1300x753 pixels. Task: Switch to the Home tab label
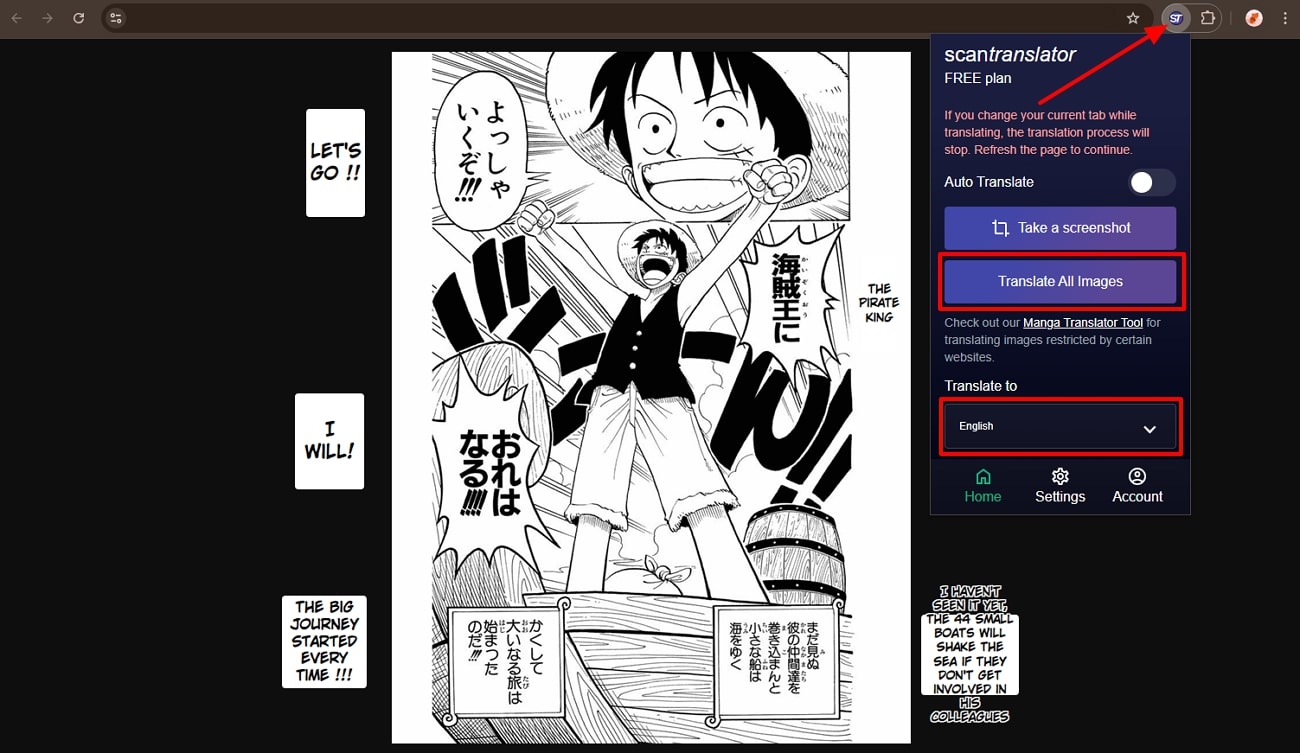click(983, 497)
